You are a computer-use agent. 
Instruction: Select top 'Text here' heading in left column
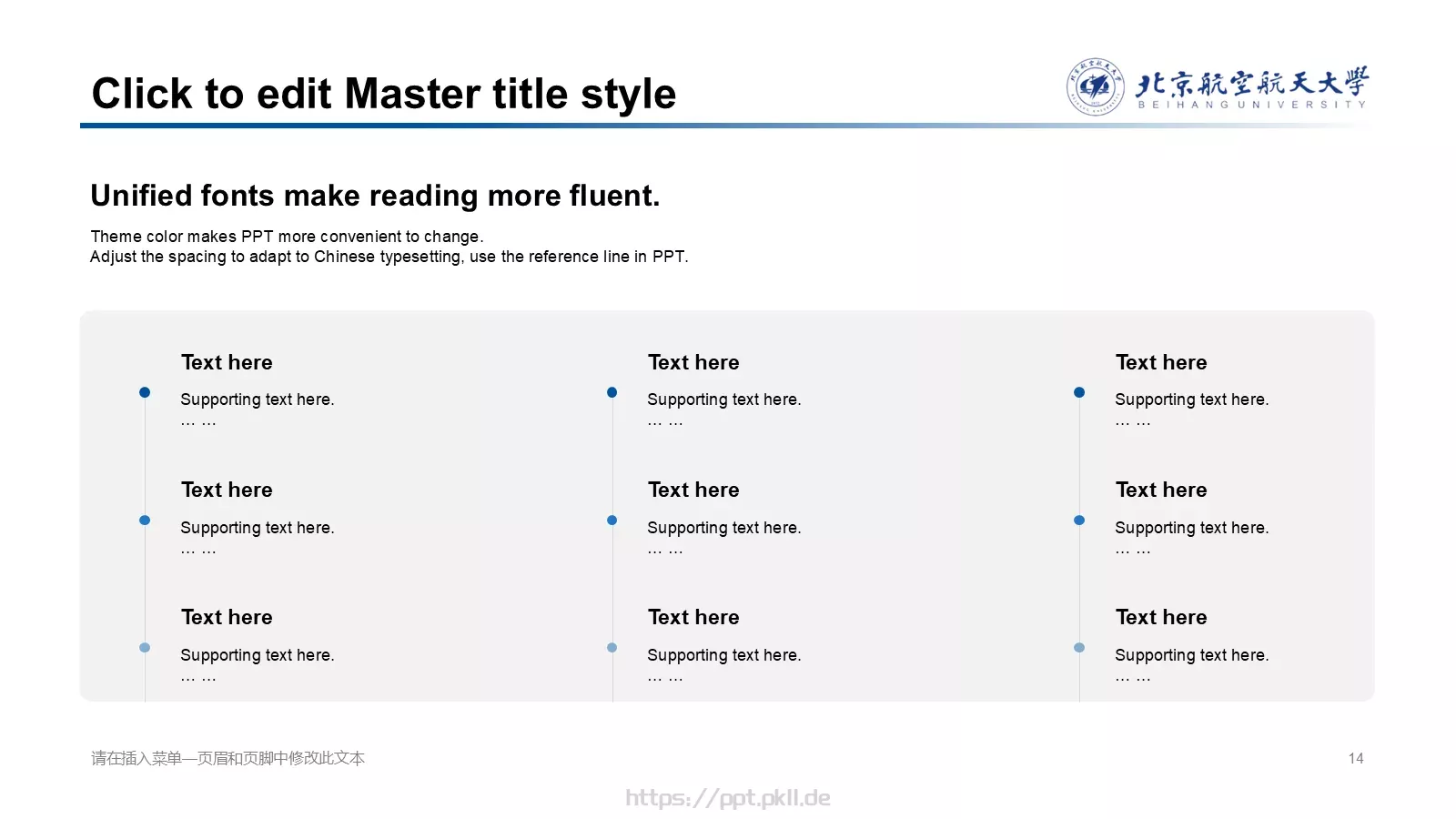[227, 362]
